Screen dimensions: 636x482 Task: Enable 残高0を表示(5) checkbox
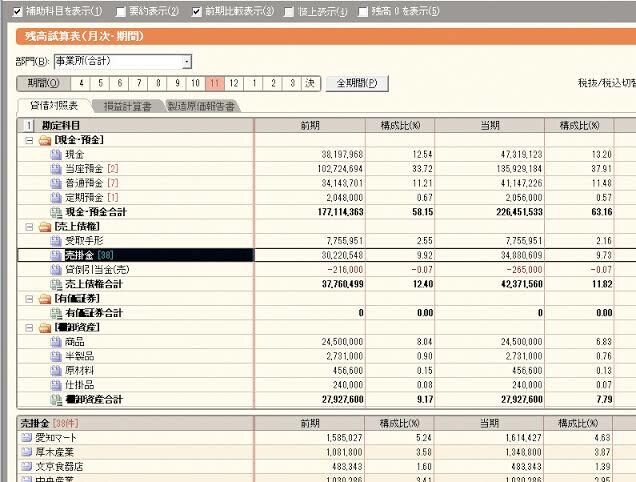point(363,12)
